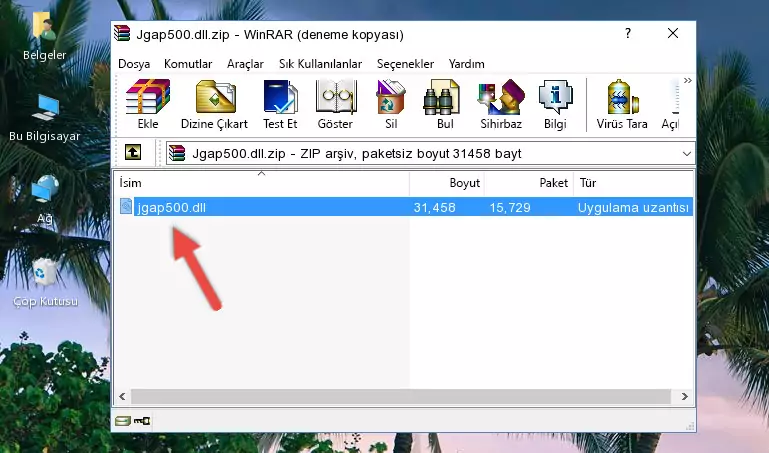Click the Uygulama uzantısı type cell
The width and height of the screenshot is (769, 453).
633,207
